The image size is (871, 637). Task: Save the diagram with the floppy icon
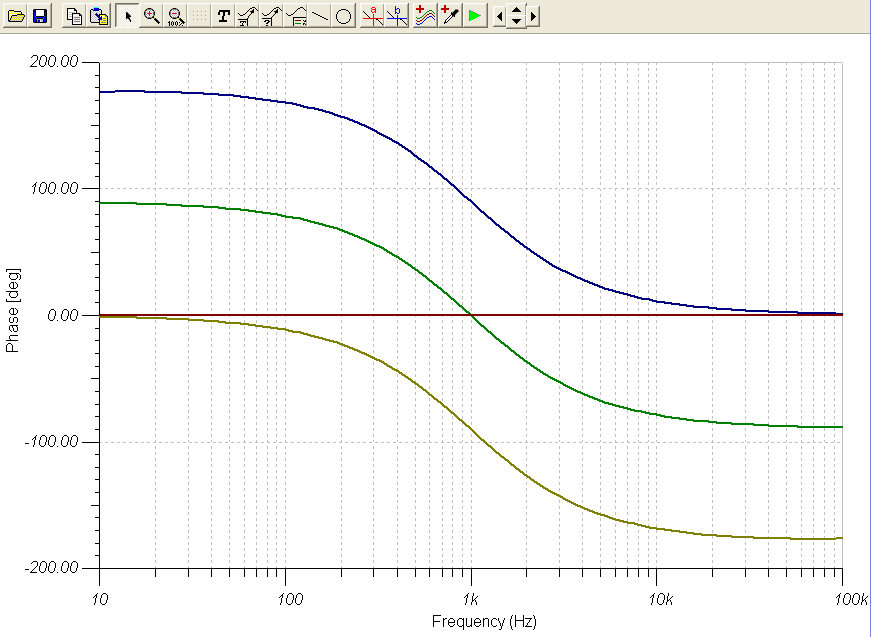point(40,16)
